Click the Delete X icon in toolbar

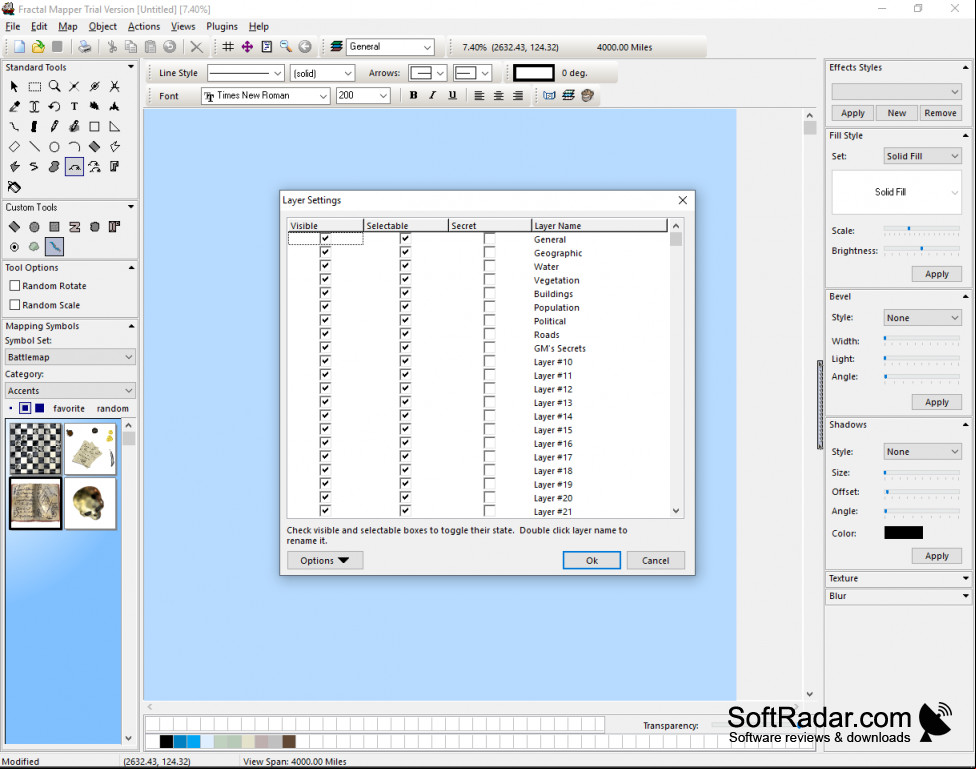pos(196,47)
